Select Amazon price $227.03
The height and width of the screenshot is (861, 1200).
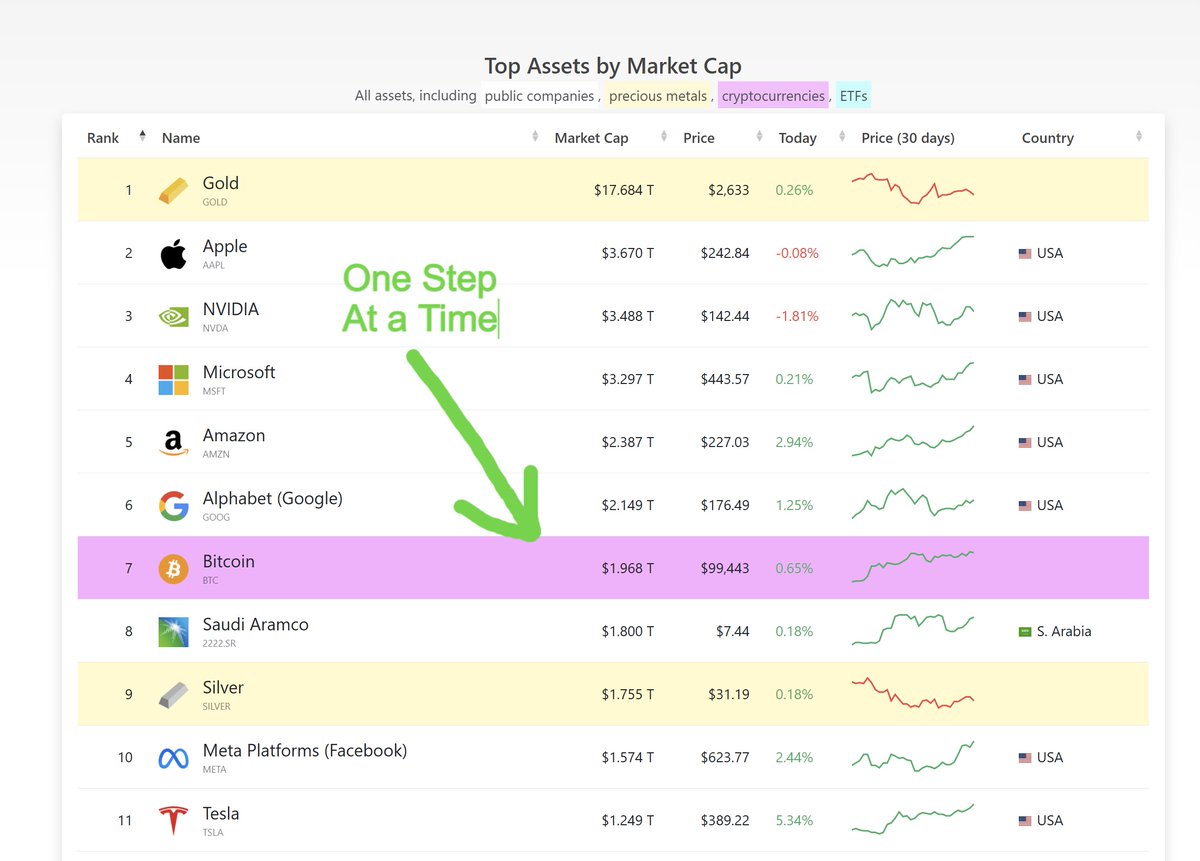[x=725, y=442]
